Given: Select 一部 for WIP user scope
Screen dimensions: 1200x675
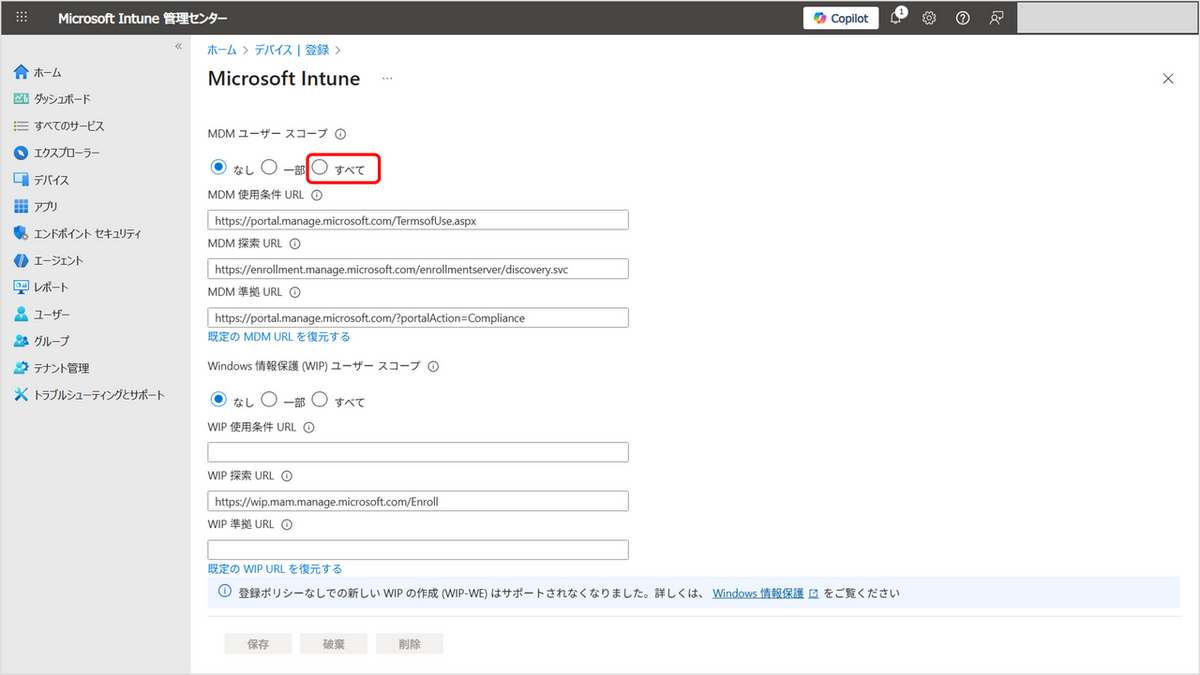Looking at the screenshot, I should 269,400.
